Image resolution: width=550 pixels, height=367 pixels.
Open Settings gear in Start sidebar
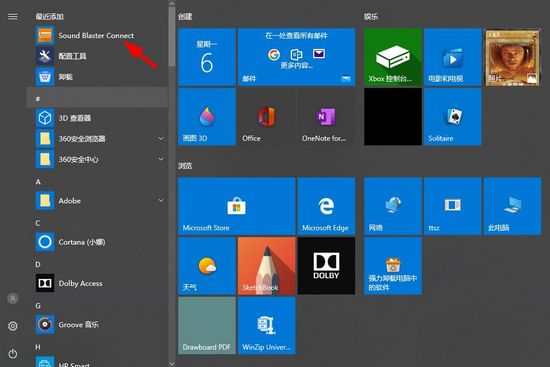[x=13, y=326]
